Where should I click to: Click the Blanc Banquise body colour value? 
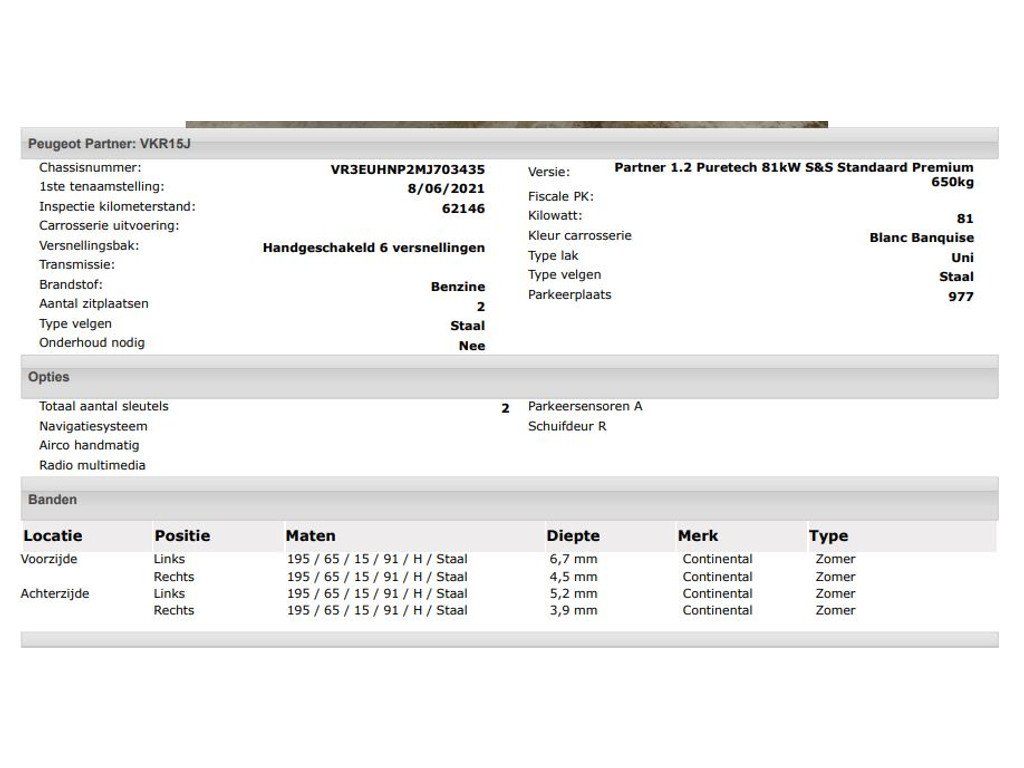click(921, 238)
